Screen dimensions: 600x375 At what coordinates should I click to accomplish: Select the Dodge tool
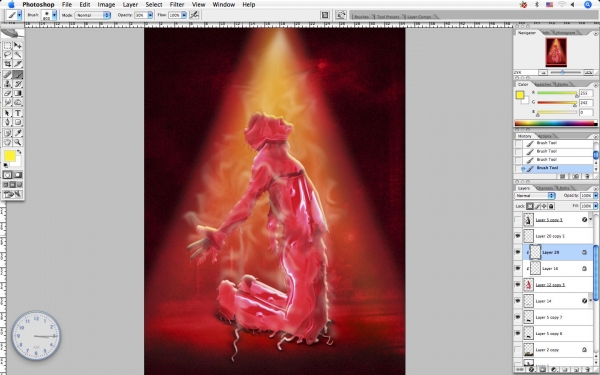(18, 102)
